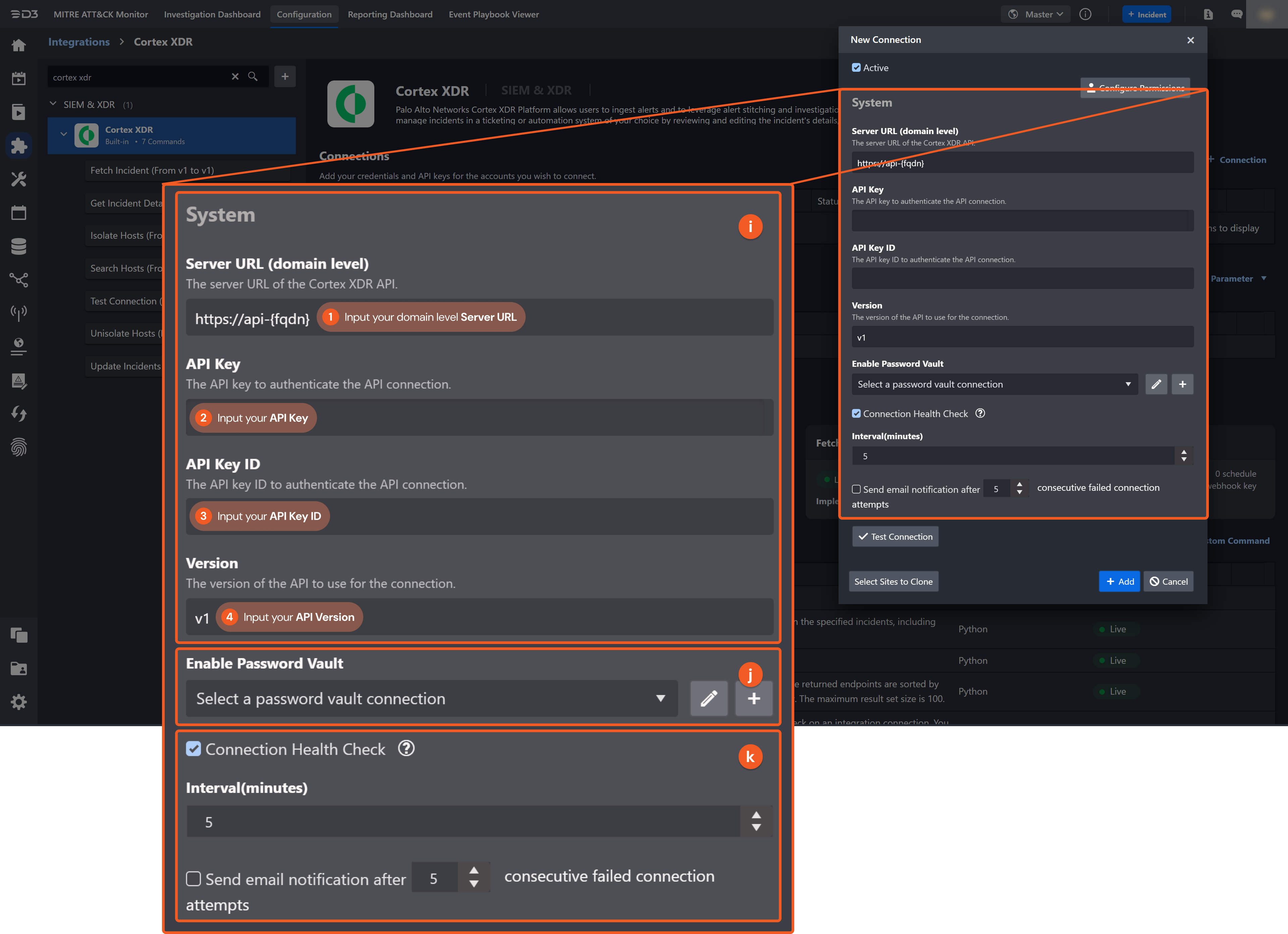Uncheck the Active checkbox in New Connection
Image resolution: width=1288 pixels, height=934 pixels.
[856, 67]
